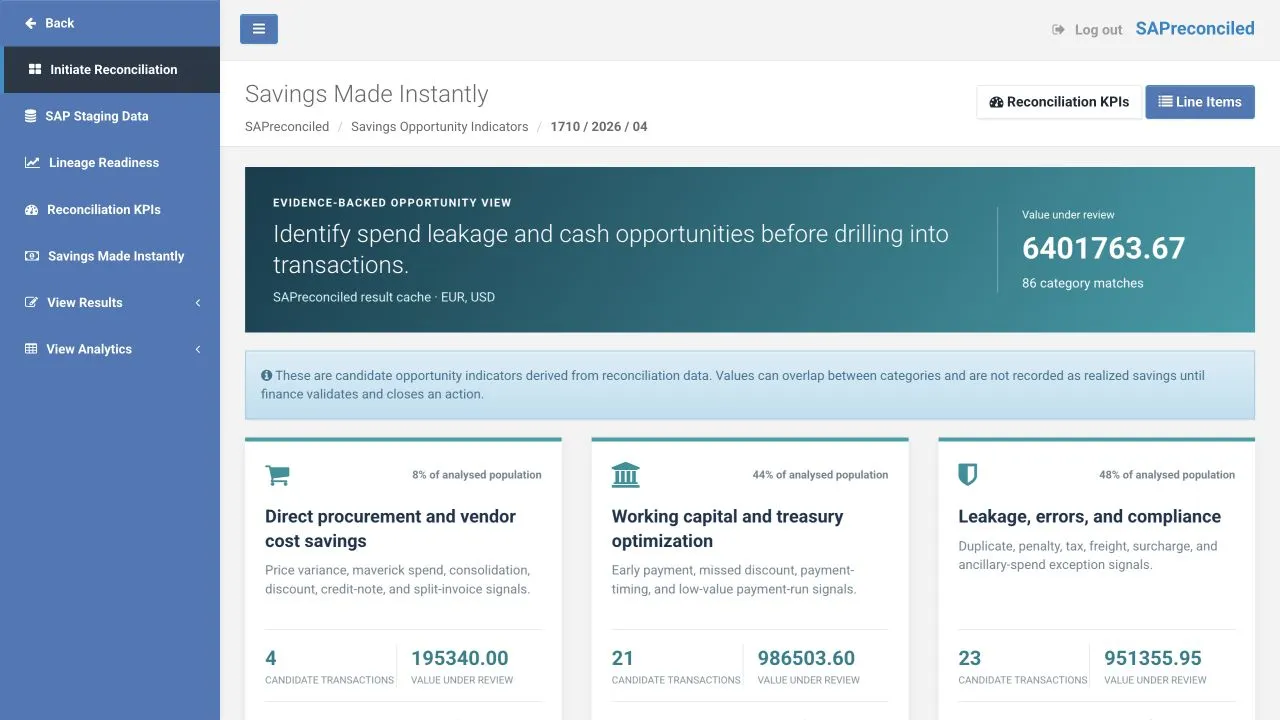
Task: Click Savings Opportunity Indicators breadcrumb
Action: point(439,127)
